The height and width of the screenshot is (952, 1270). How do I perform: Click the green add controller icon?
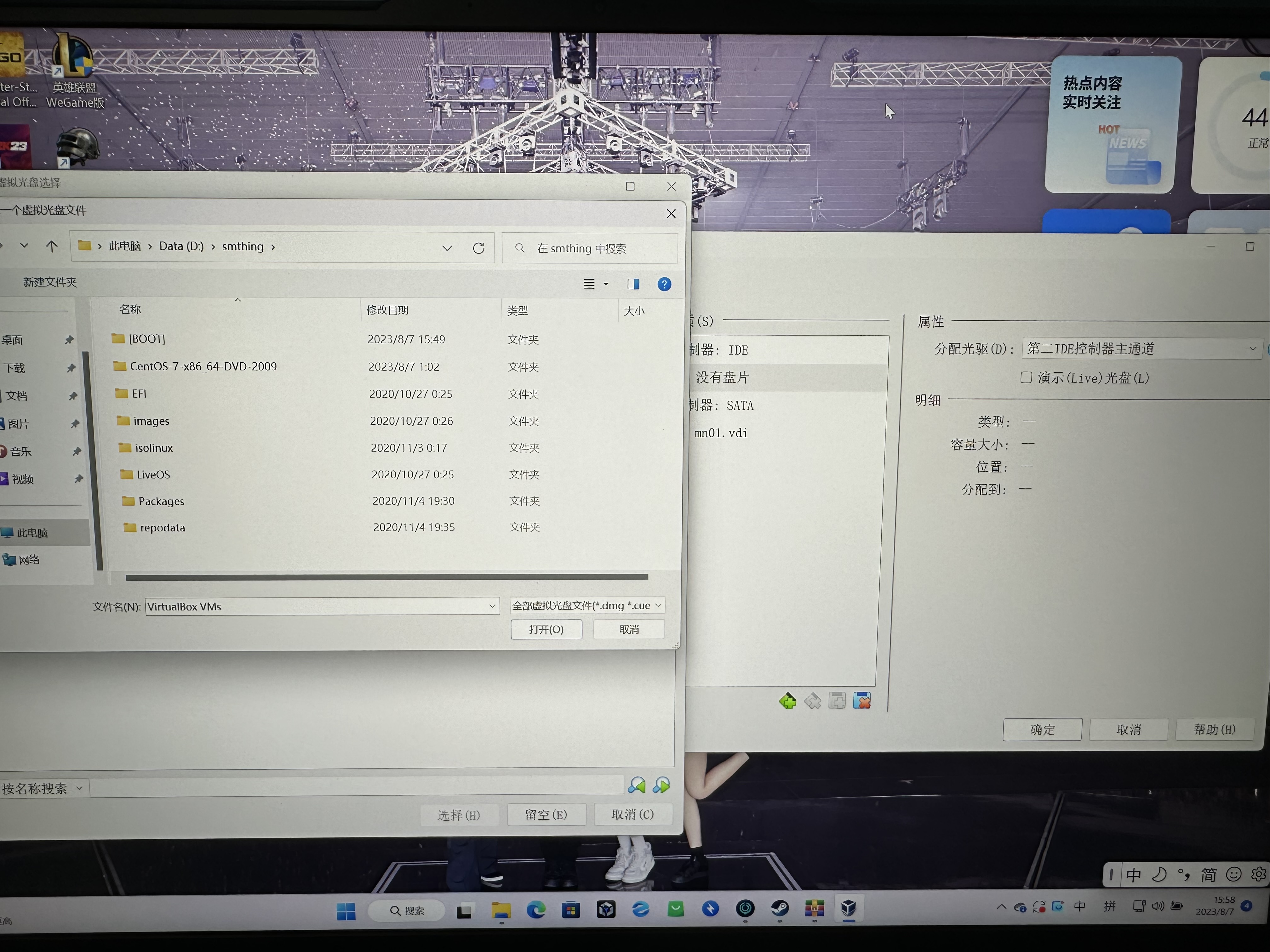pos(788,701)
